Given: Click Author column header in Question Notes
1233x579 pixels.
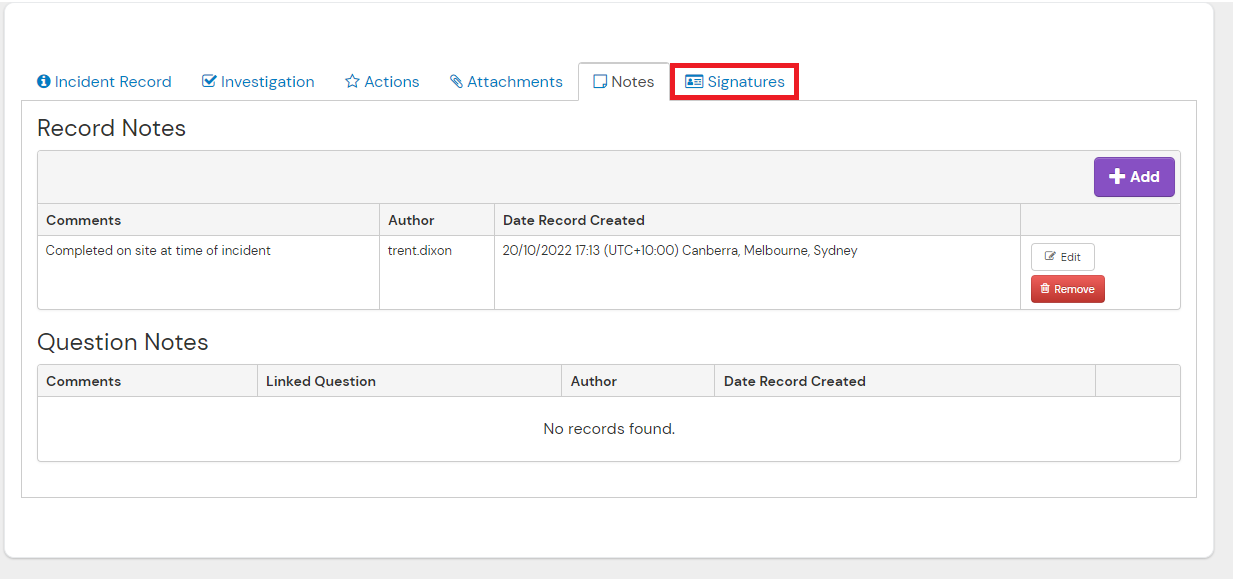Looking at the screenshot, I should (594, 381).
